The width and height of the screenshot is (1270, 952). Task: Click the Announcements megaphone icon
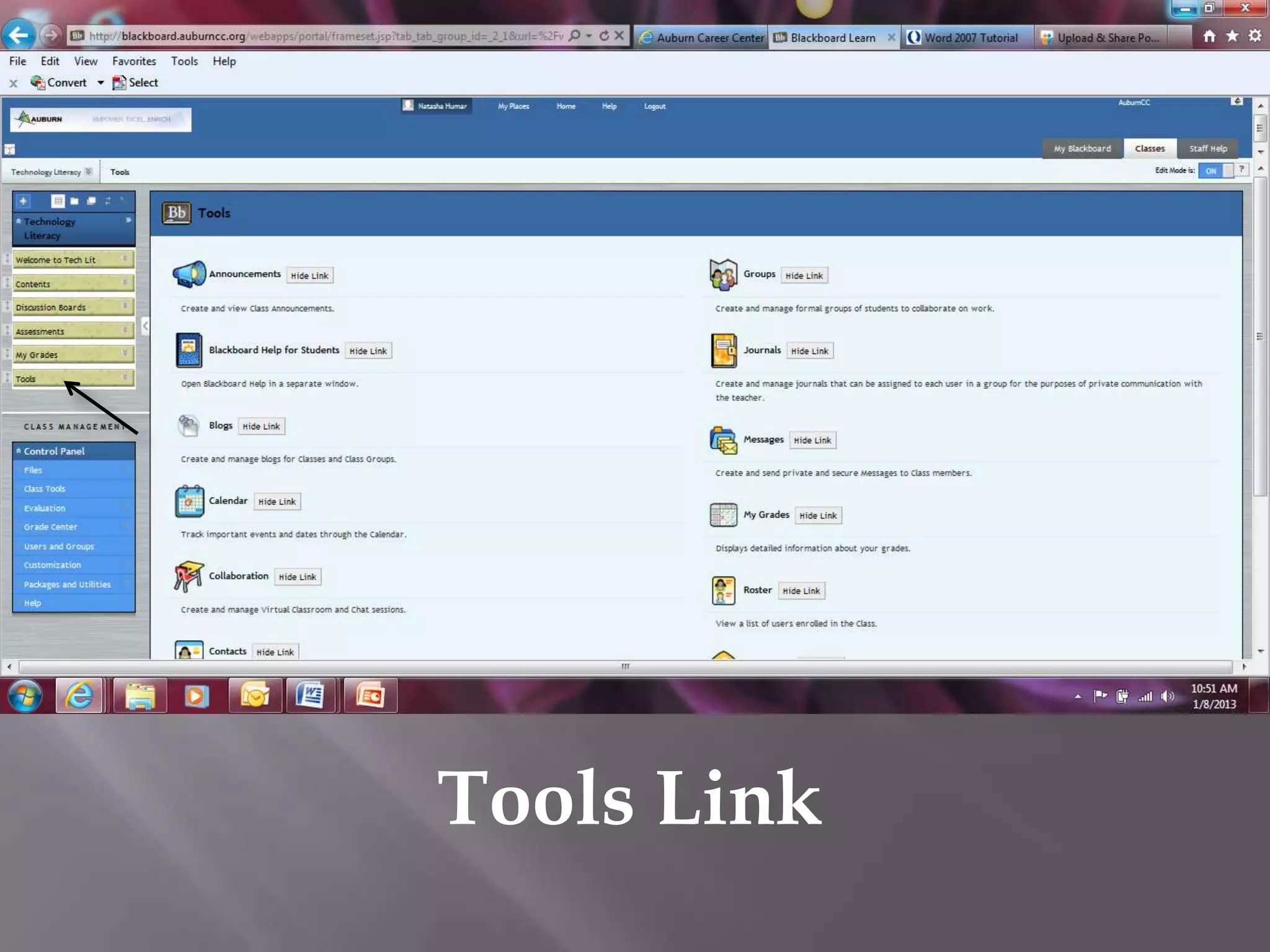pos(189,274)
